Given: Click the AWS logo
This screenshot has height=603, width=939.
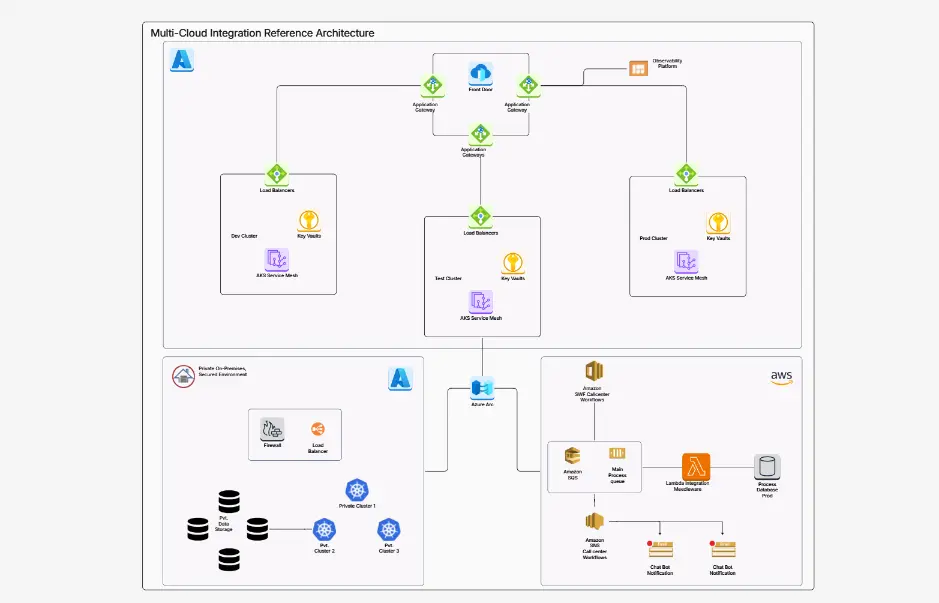Looking at the screenshot, I should click(782, 378).
